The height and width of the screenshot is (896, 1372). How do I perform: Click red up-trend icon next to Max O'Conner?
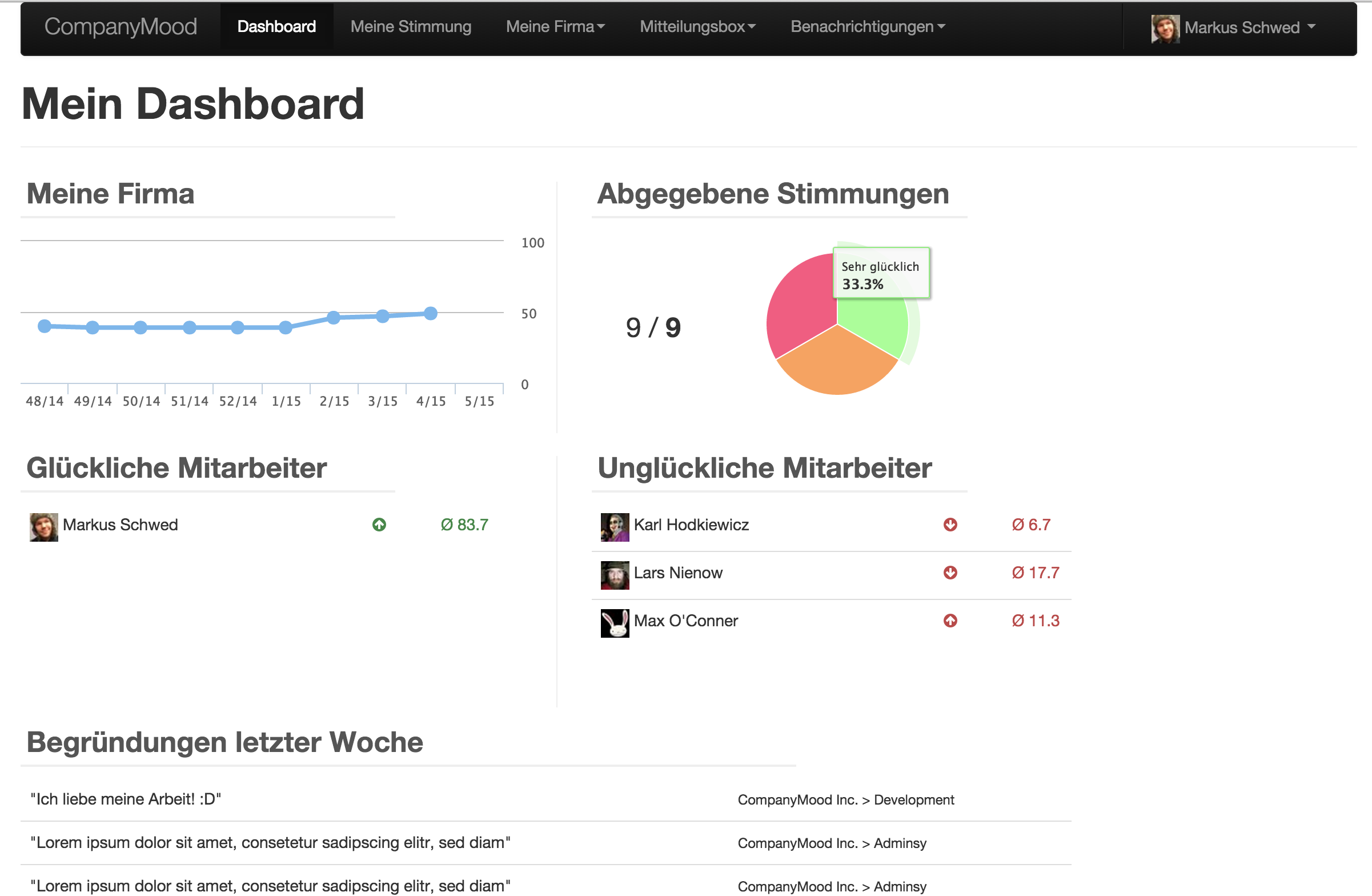pyautogui.click(x=950, y=621)
